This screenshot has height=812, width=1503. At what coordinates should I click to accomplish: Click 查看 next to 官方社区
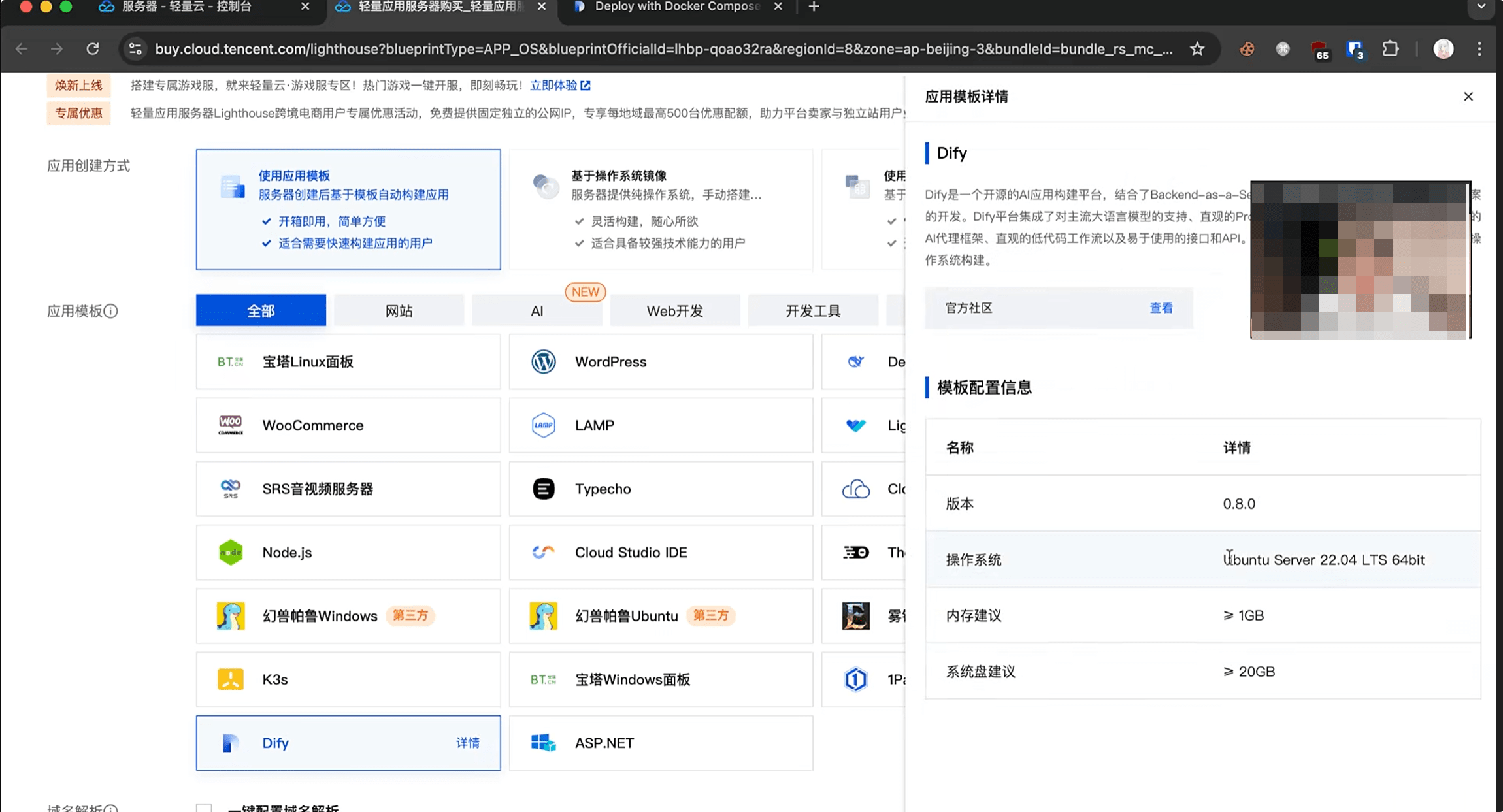coord(1162,308)
